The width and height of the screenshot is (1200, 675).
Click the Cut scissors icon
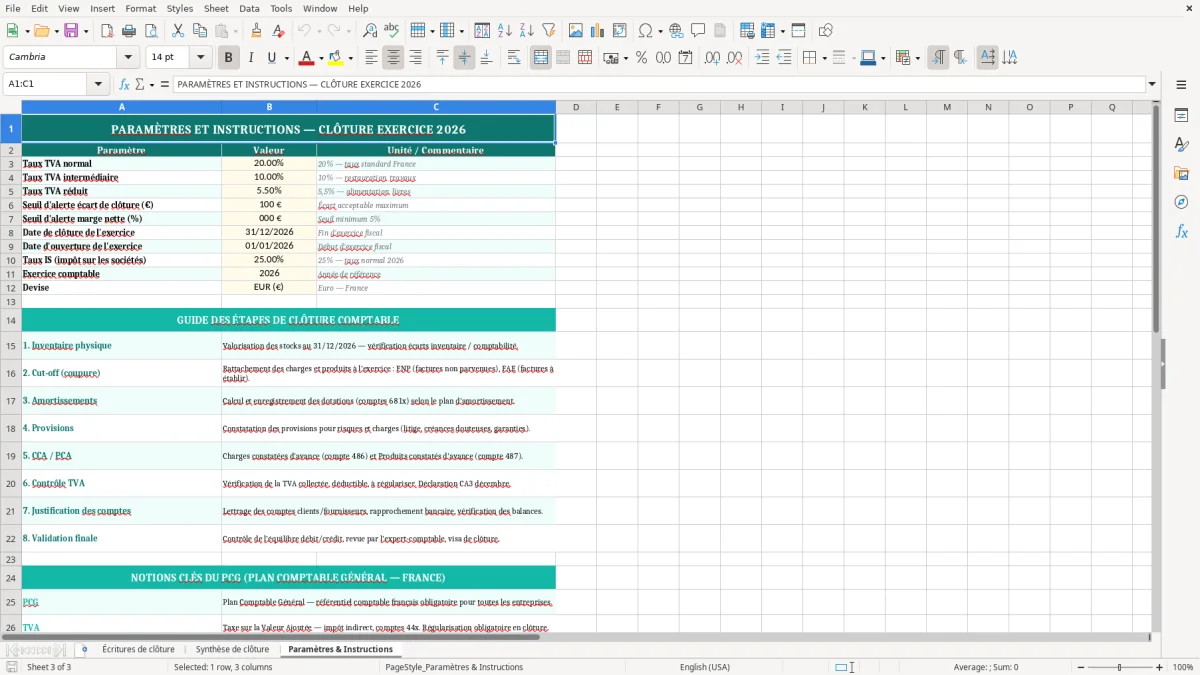(178, 31)
